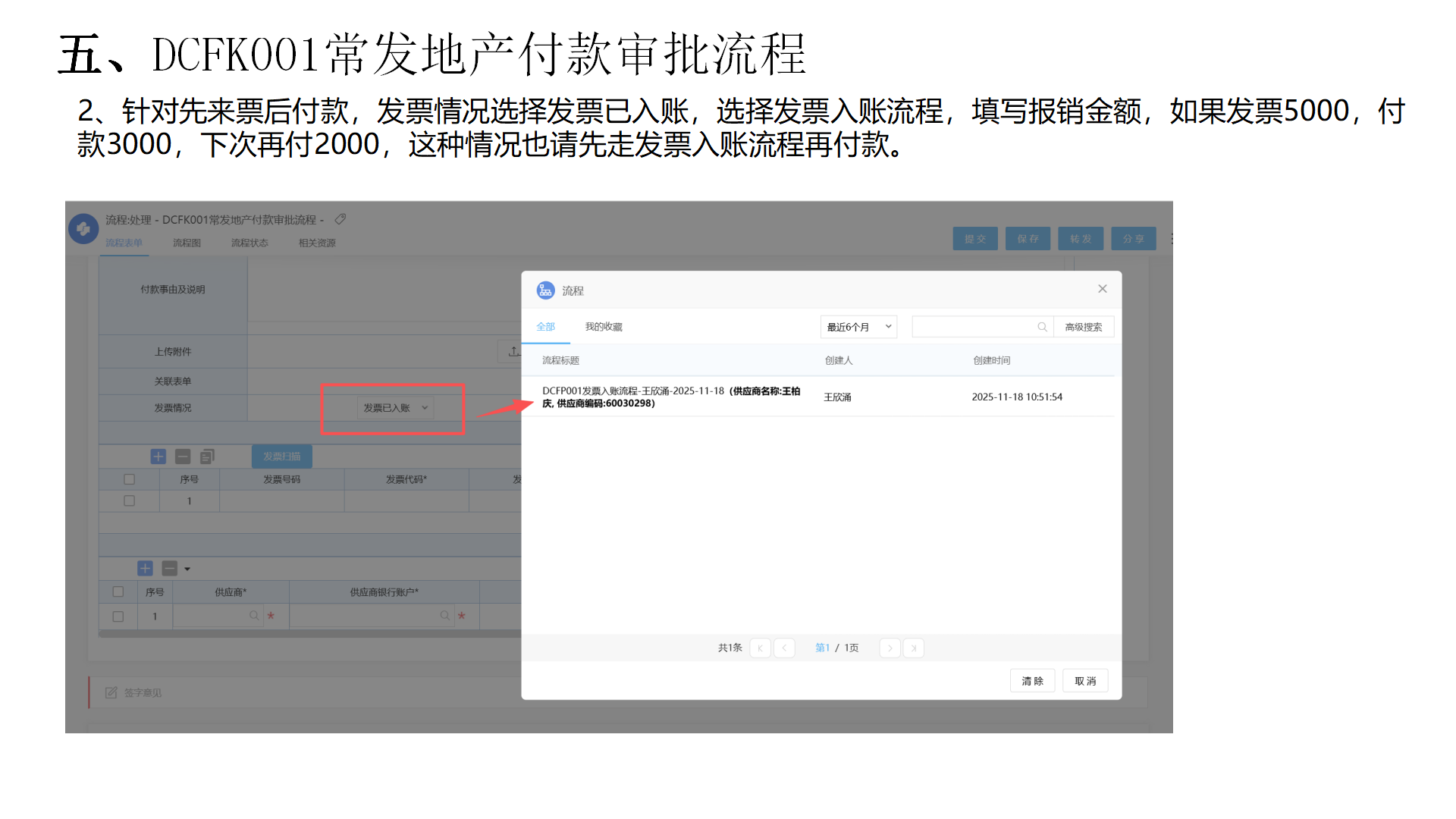Click the remove row minus icon above invoice table
The image size is (1456, 819).
coord(183,457)
